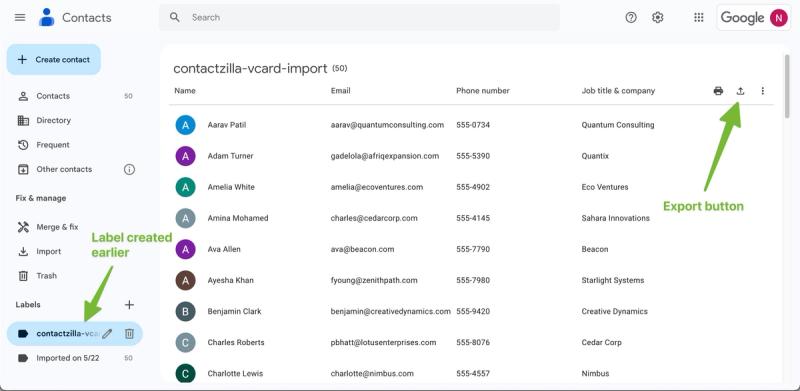Screen dimensions: 800x391
Task: Click Aarav Patil's avatar
Action: point(185,125)
